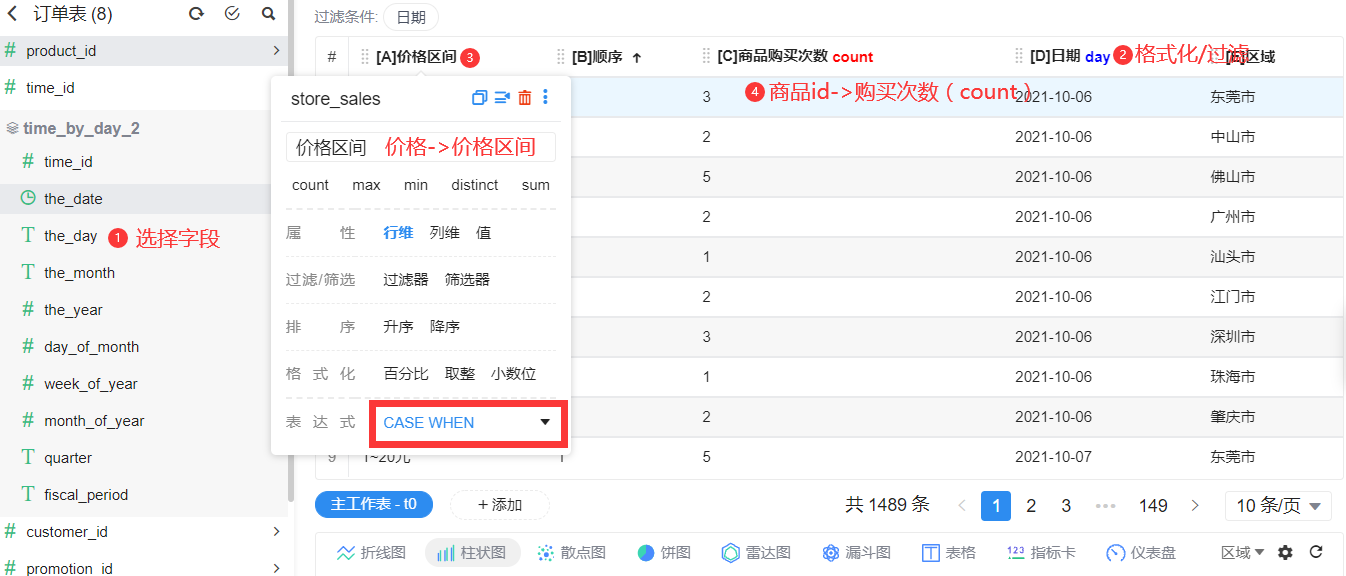The image size is (1346, 576).
Task: Apply the min aggregation
Action: (416, 185)
